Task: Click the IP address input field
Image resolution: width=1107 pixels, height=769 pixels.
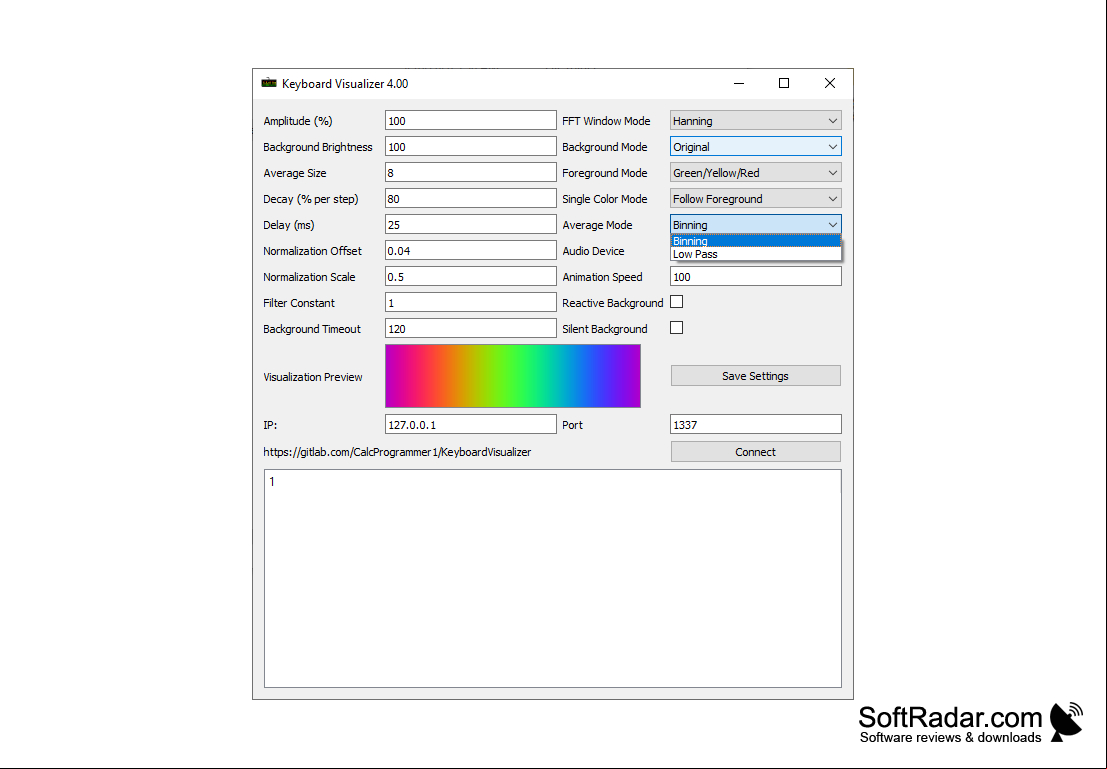Action: tap(471, 424)
